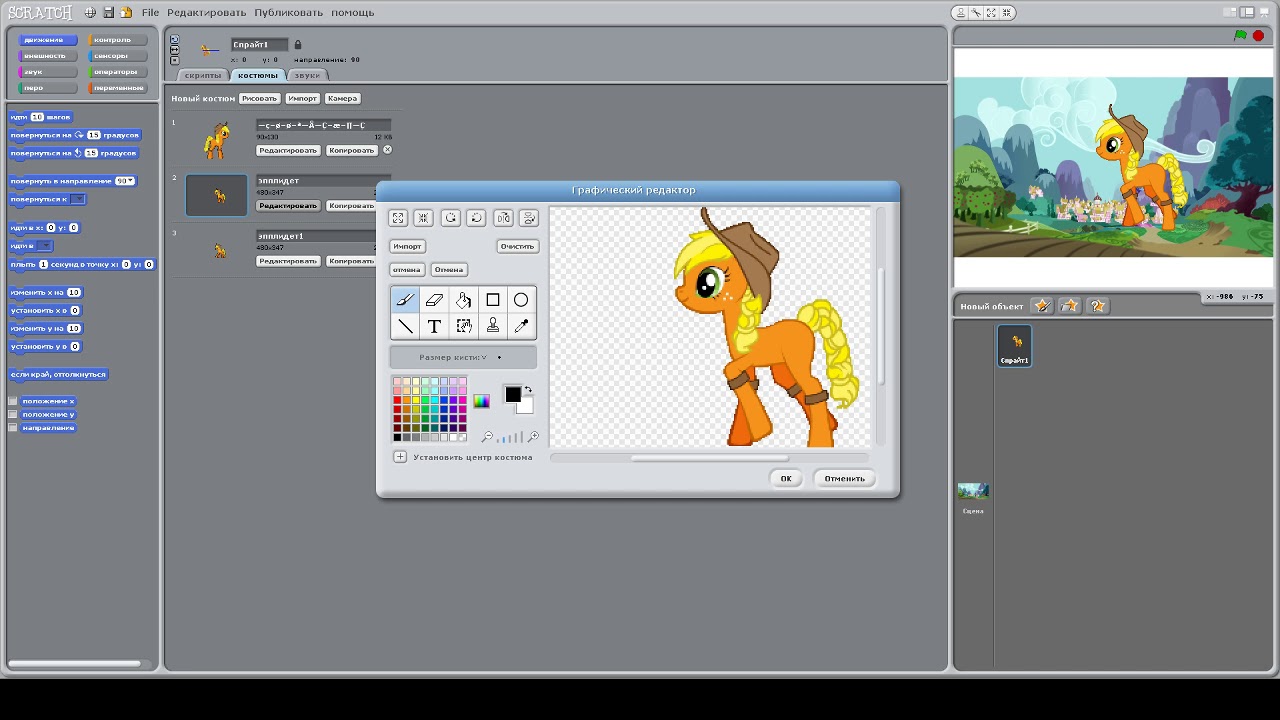Switch to the скрипты tab

point(203,75)
